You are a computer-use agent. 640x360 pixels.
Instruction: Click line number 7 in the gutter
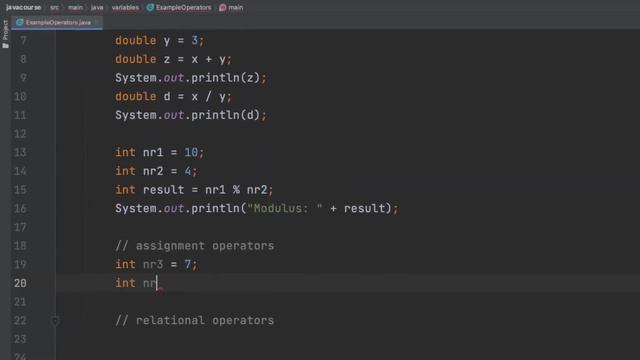tap(23, 40)
